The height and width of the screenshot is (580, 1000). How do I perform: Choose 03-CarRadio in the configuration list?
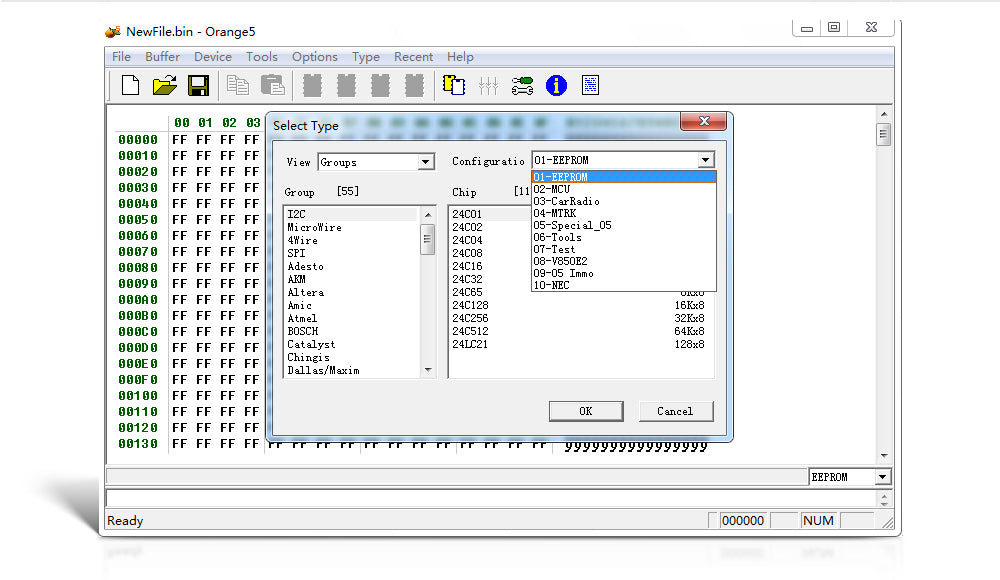566,201
